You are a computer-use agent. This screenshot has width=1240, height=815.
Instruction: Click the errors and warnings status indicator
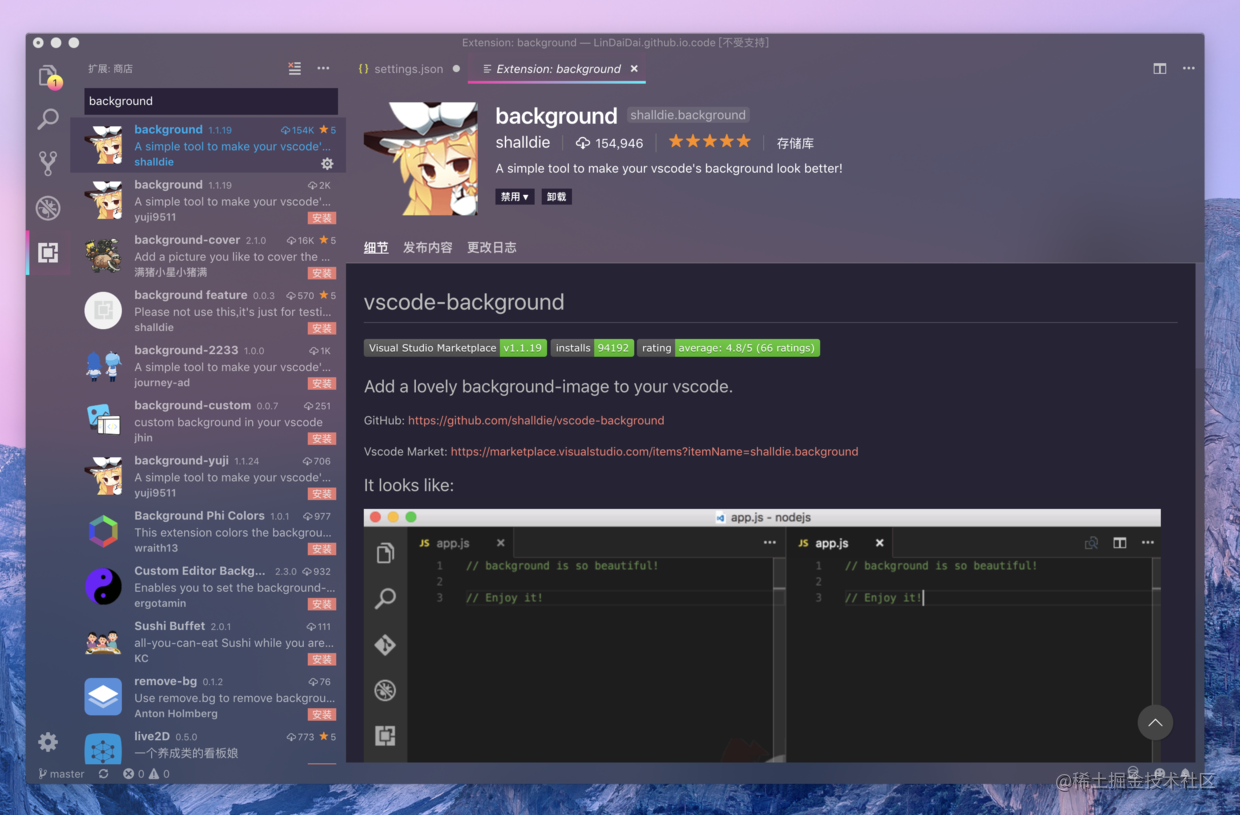click(x=146, y=774)
